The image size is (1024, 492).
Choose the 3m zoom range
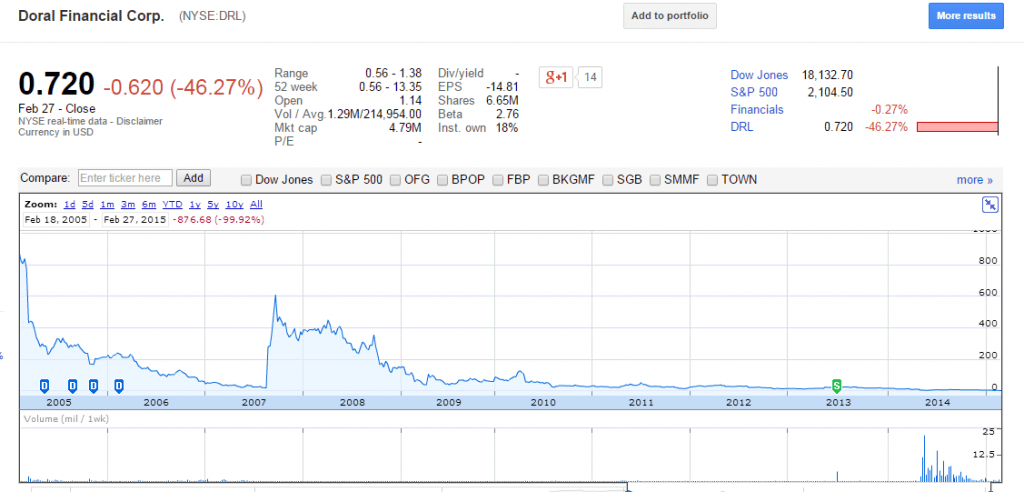tap(127, 205)
